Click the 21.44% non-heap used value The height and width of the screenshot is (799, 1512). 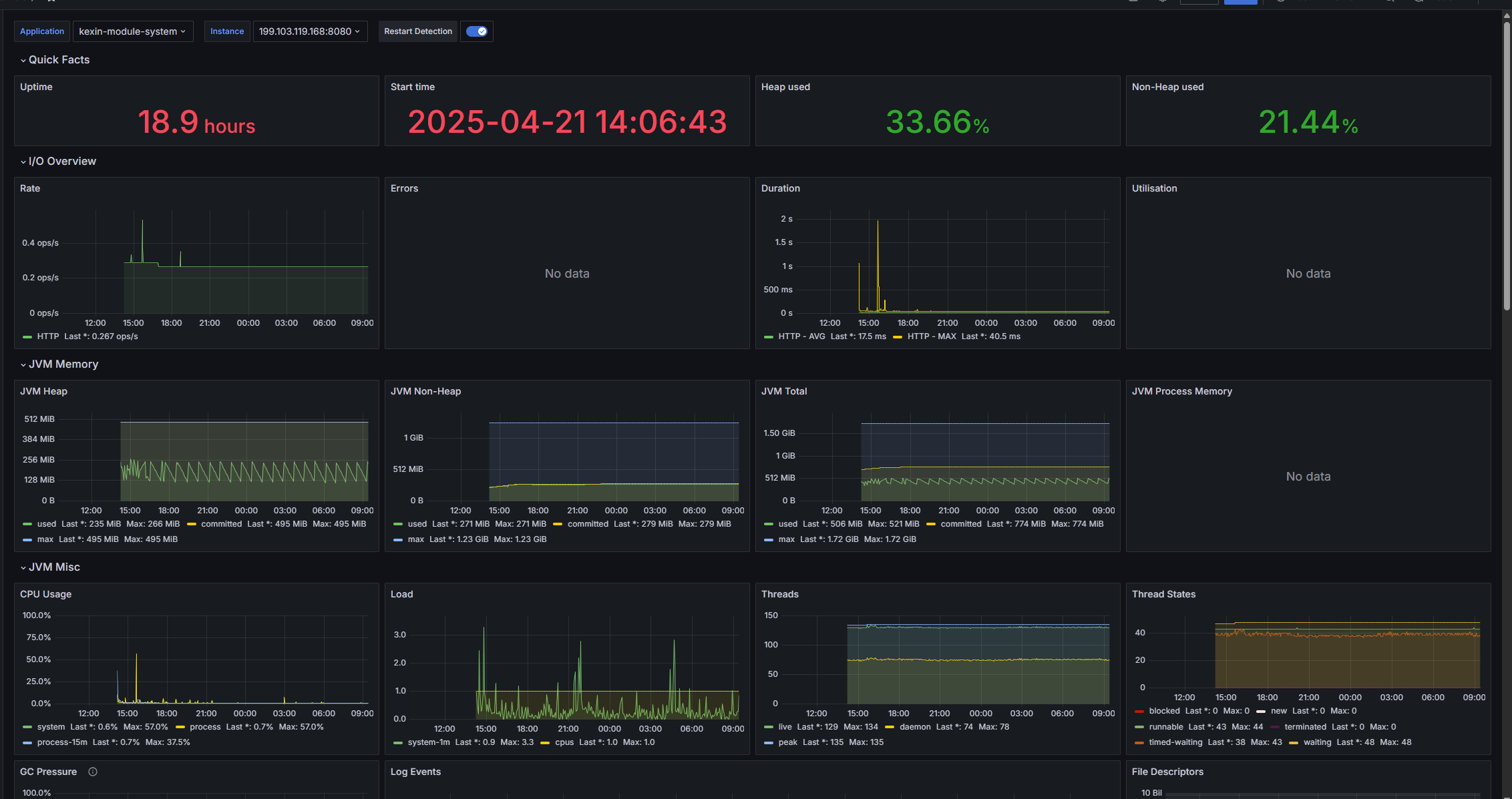[1308, 122]
